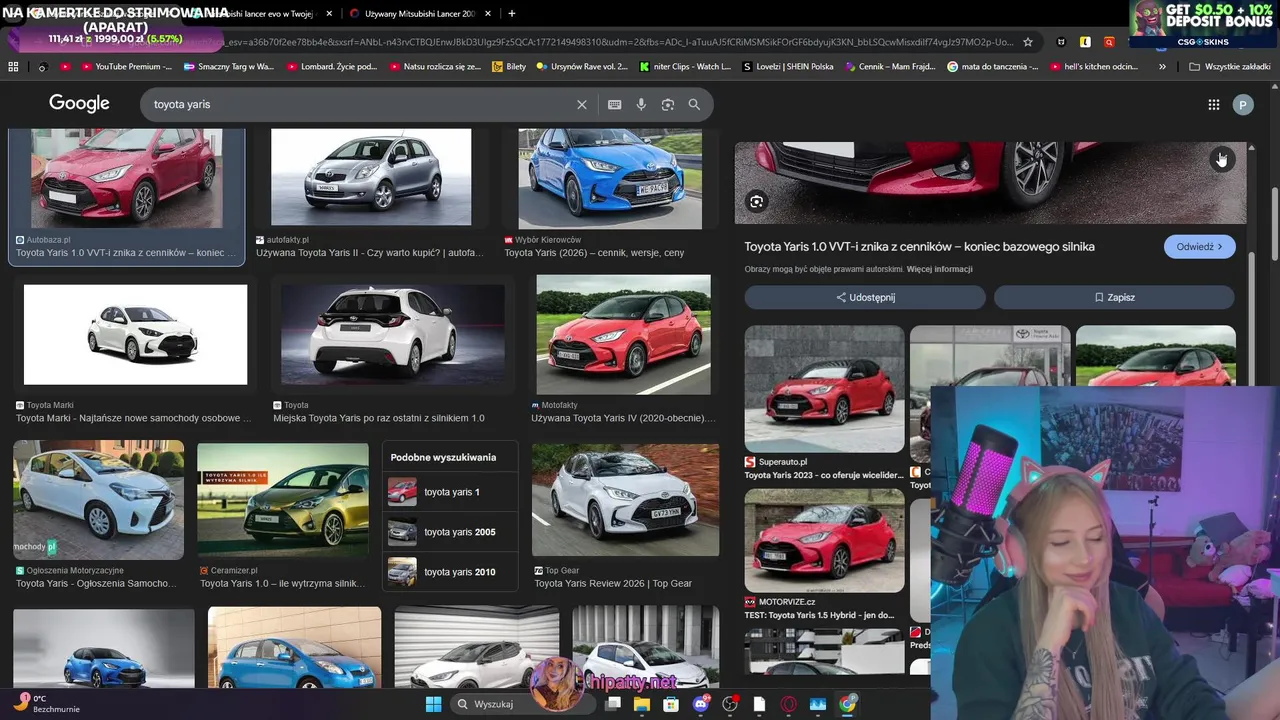Open Discord from the taskbar
The height and width of the screenshot is (720, 1280).
tap(701, 704)
